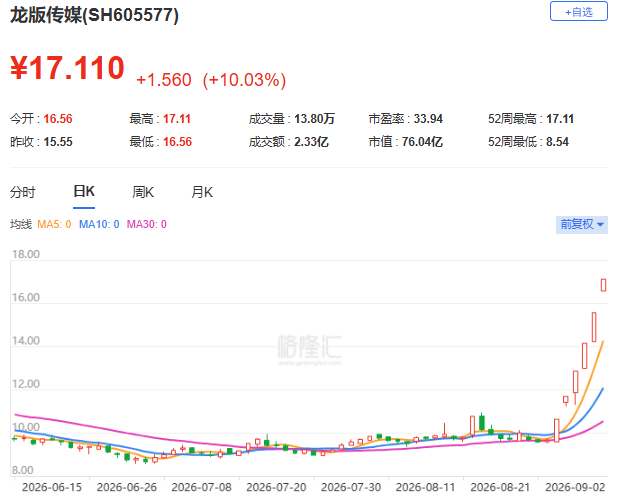Open the 周K weekly chart tab
This screenshot has height=496, width=625.
143,192
